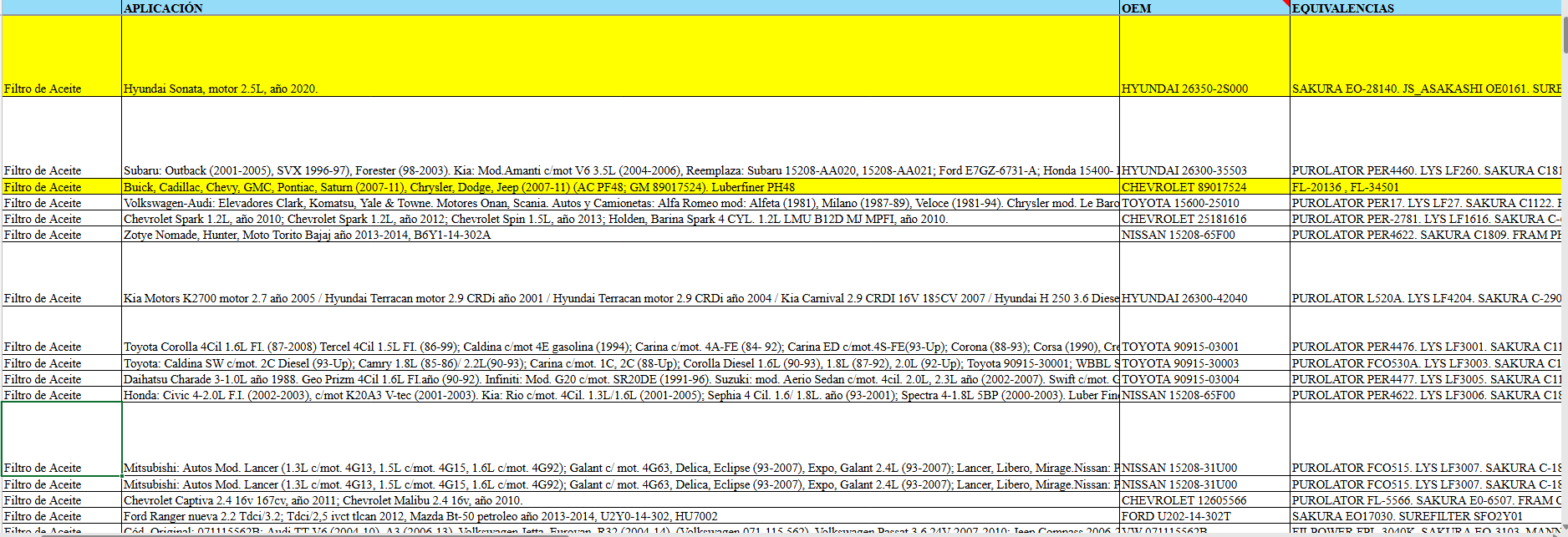Select the 'PUROLATOR PER-2781. LYS LF1616' cell
The height and width of the screenshot is (537, 1568).
coord(1424,219)
